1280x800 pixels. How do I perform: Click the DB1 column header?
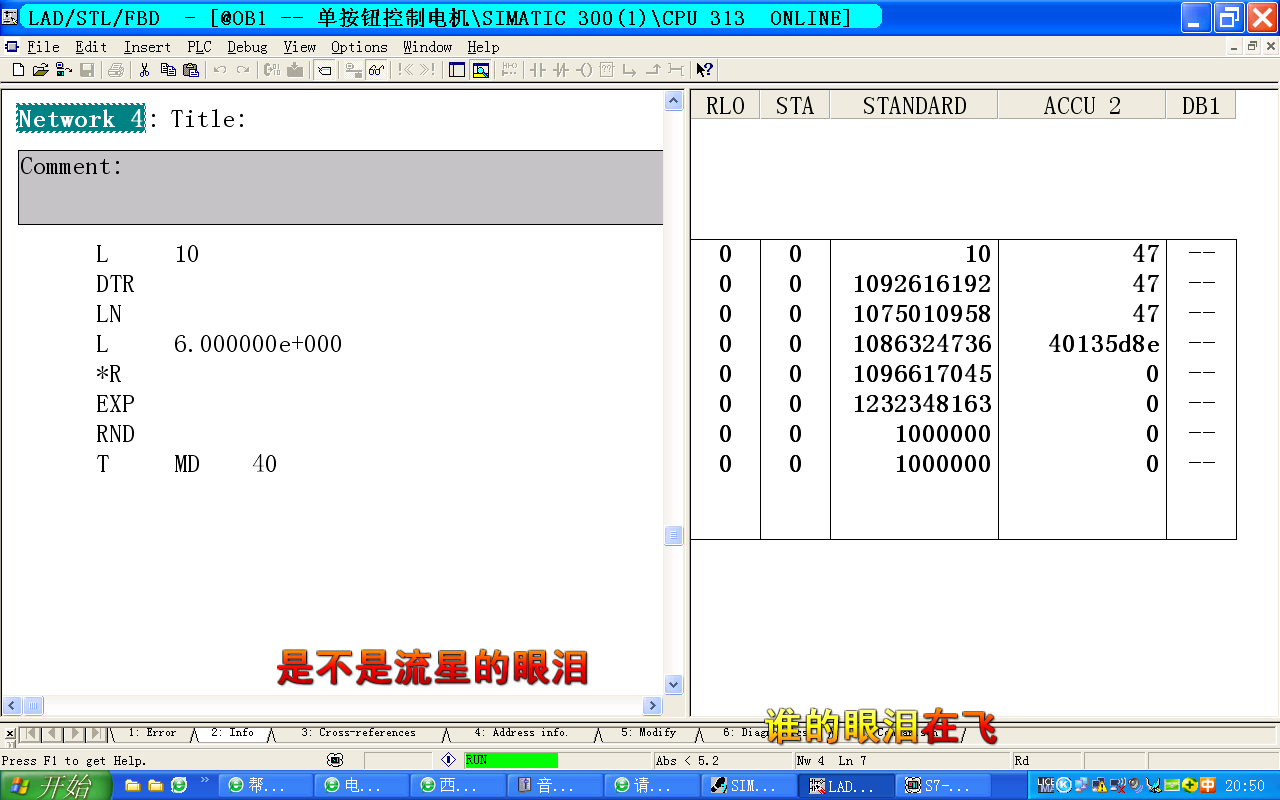[x=1201, y=105]
